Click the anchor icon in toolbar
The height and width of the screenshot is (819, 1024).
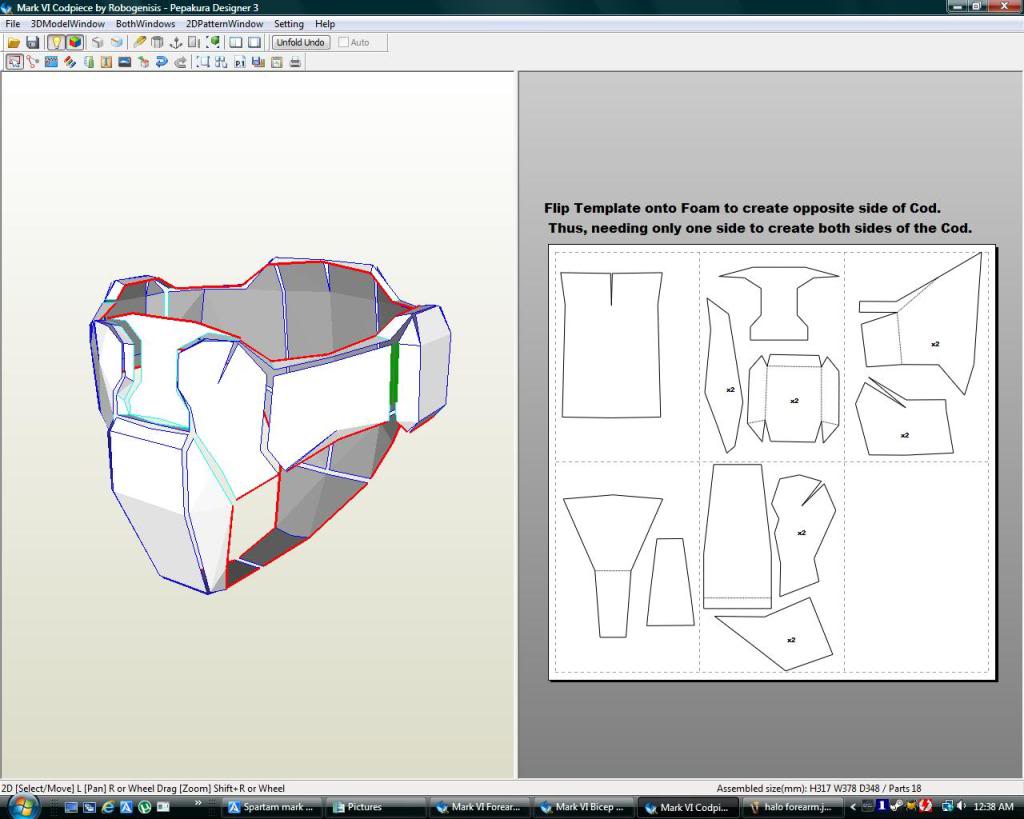click(x=175, y=43)
